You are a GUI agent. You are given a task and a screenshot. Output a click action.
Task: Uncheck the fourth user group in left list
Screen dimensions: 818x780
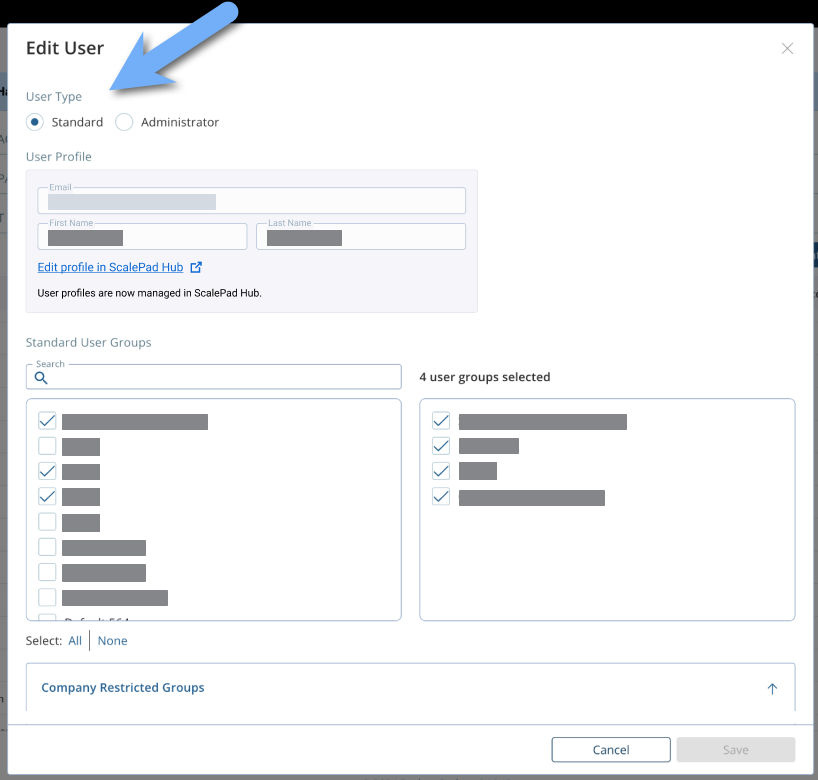tap(47, 496)
